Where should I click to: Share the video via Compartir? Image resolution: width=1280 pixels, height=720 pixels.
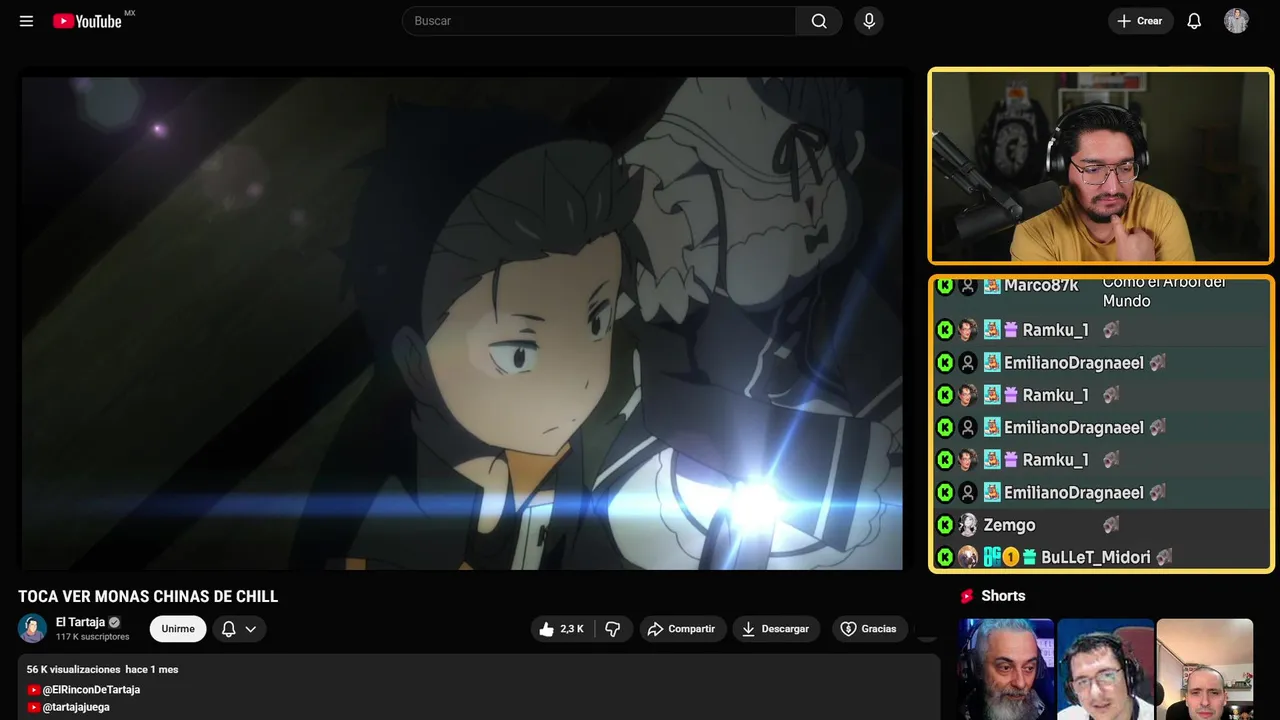[683, 629]
